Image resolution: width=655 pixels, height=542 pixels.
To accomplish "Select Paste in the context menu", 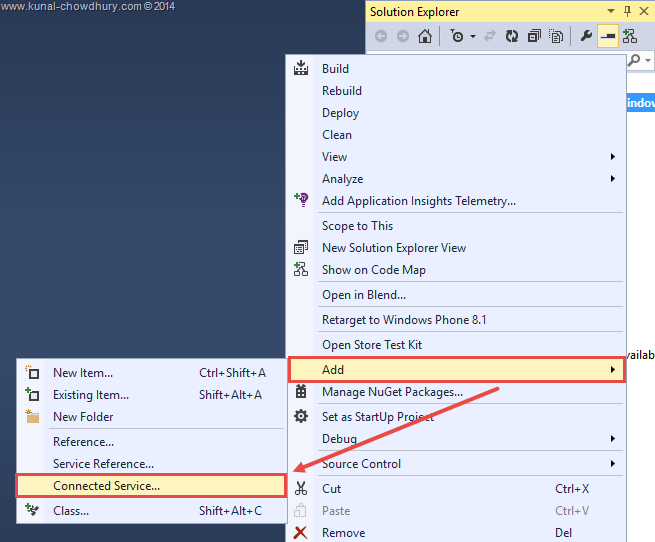I will pyautogui.click(x=457, y=511).
